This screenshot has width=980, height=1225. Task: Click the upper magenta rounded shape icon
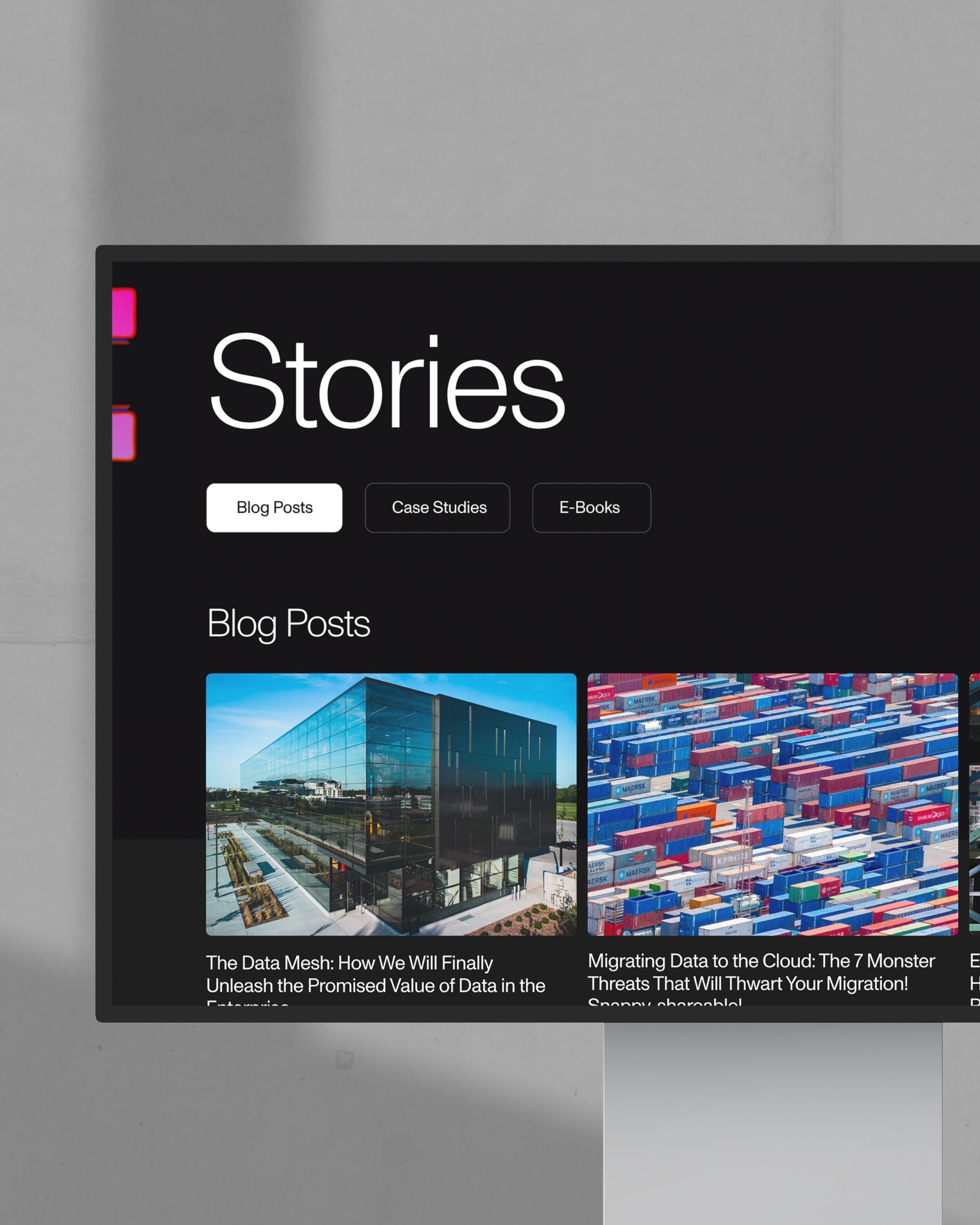tap(124, 313)
